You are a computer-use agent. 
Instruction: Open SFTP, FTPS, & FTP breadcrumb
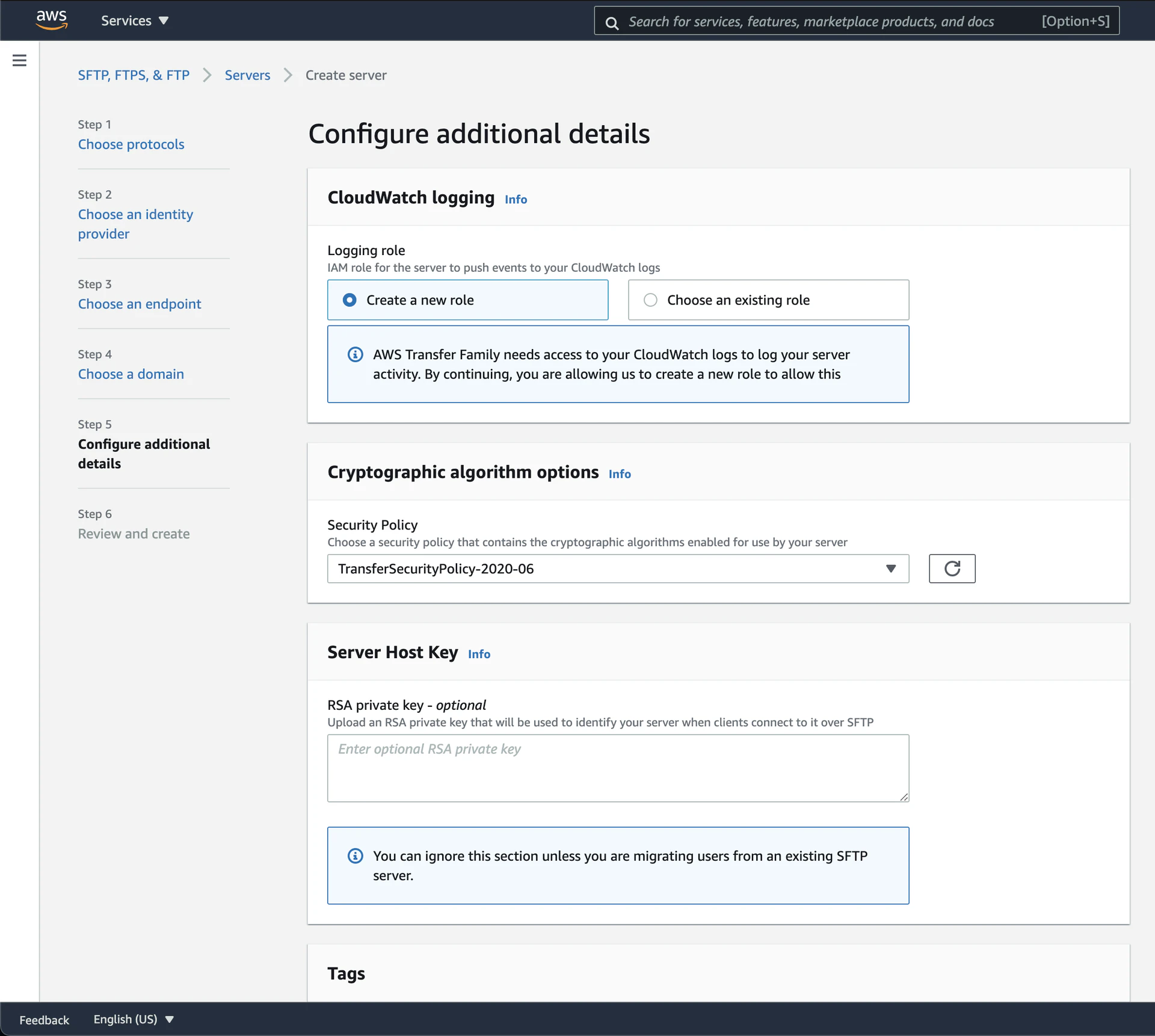[134, 75]
